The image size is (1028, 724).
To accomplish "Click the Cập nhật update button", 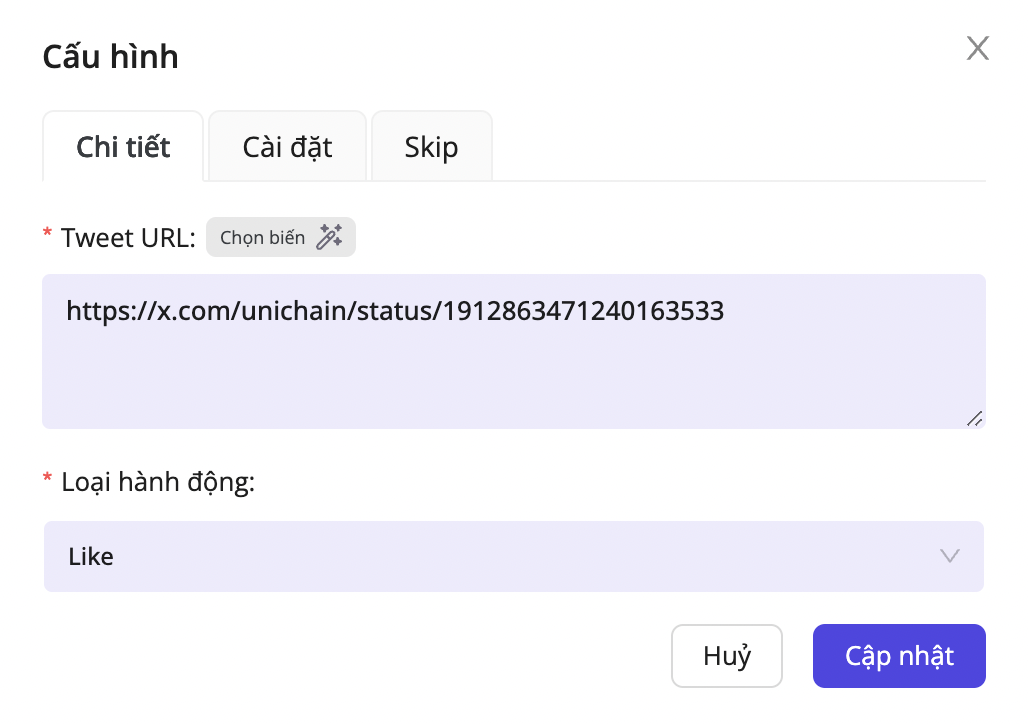I will [899, 656].
